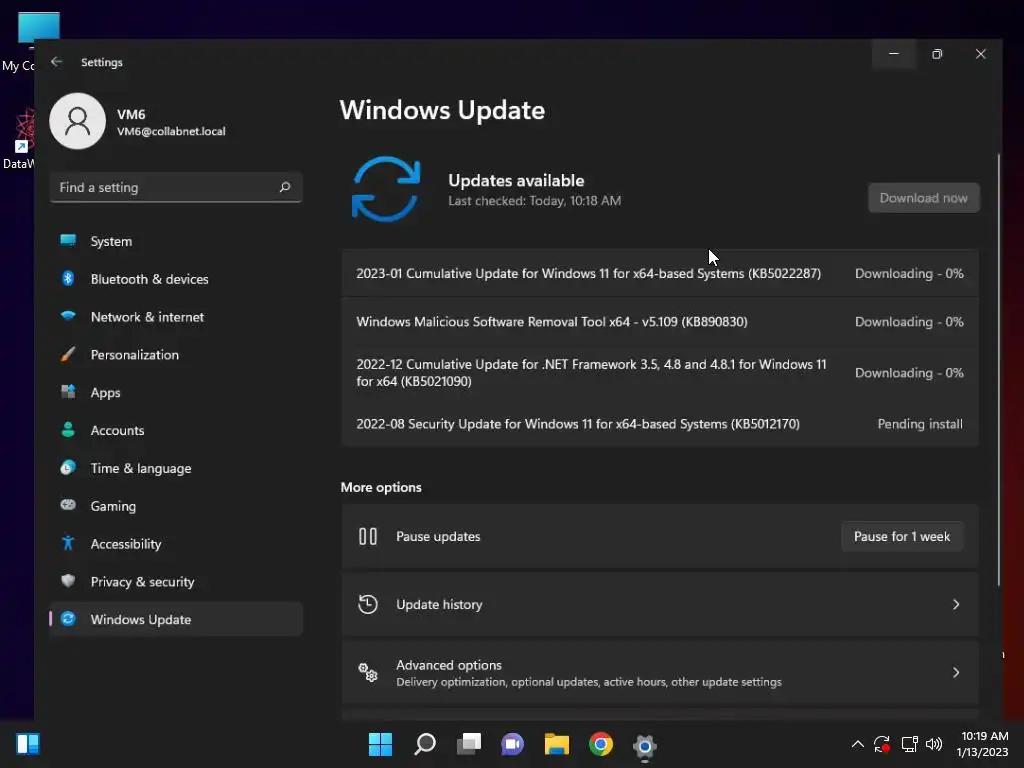Click the Windows Update sidebar icon
Image resolution: width=1024 pixels, height=768 pixels.
click(68, 618)
